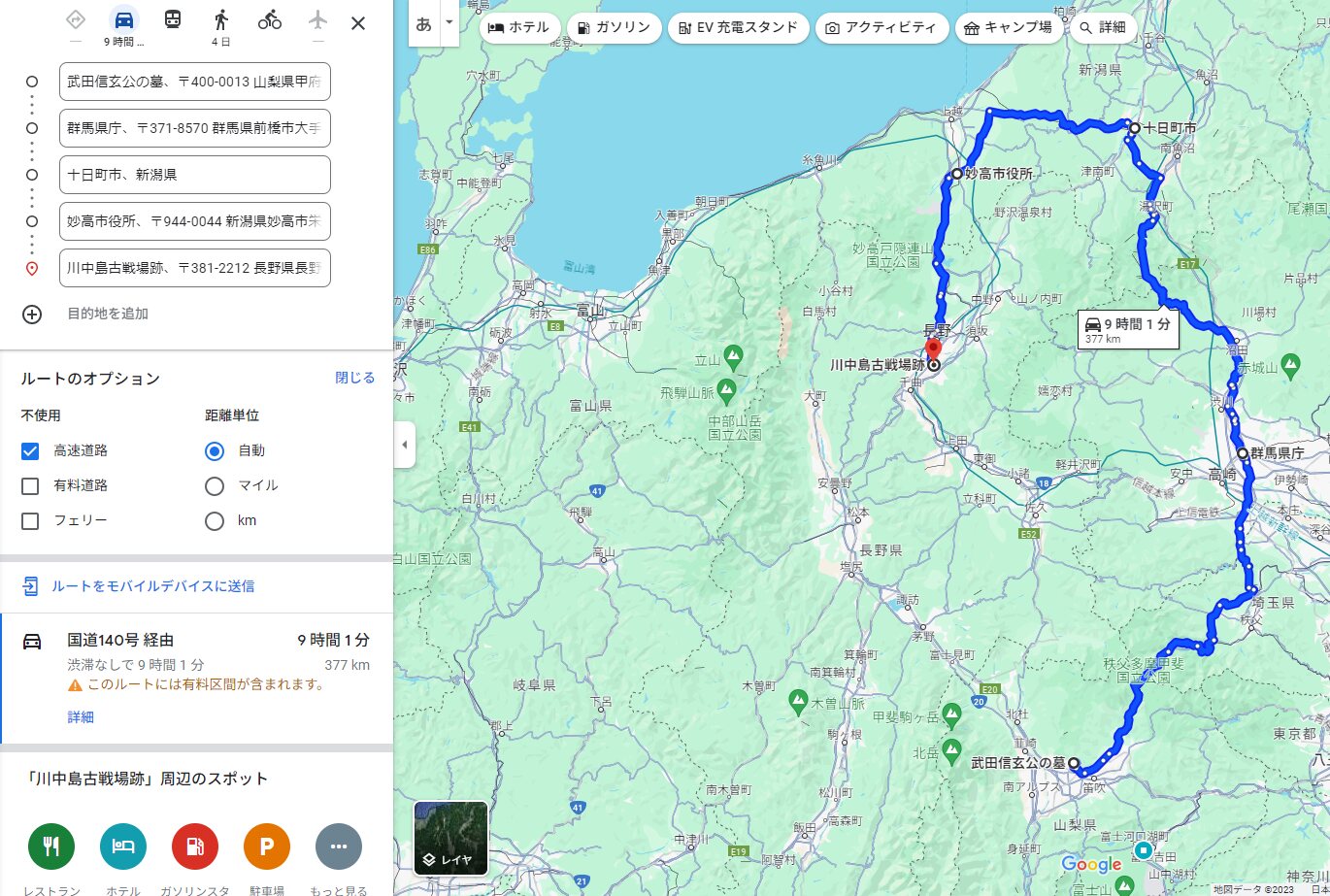Switch to public transit travel mode

[x=172, y=20]
